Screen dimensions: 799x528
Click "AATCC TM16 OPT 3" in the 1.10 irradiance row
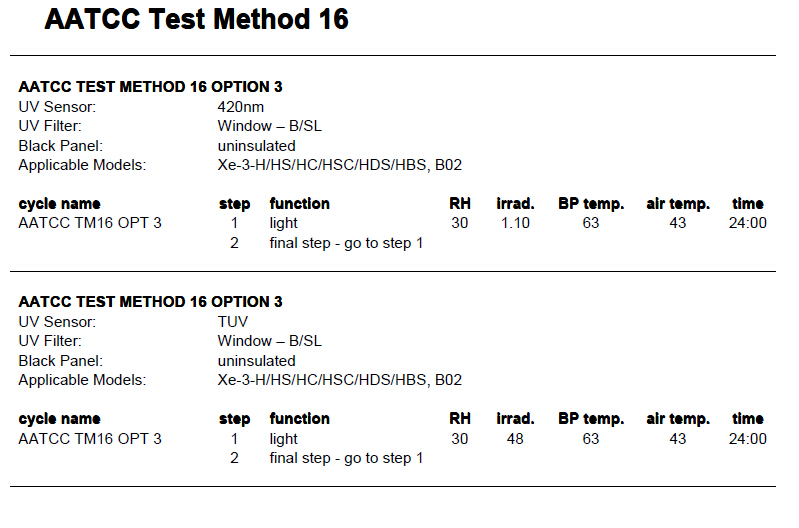[90, 223]
